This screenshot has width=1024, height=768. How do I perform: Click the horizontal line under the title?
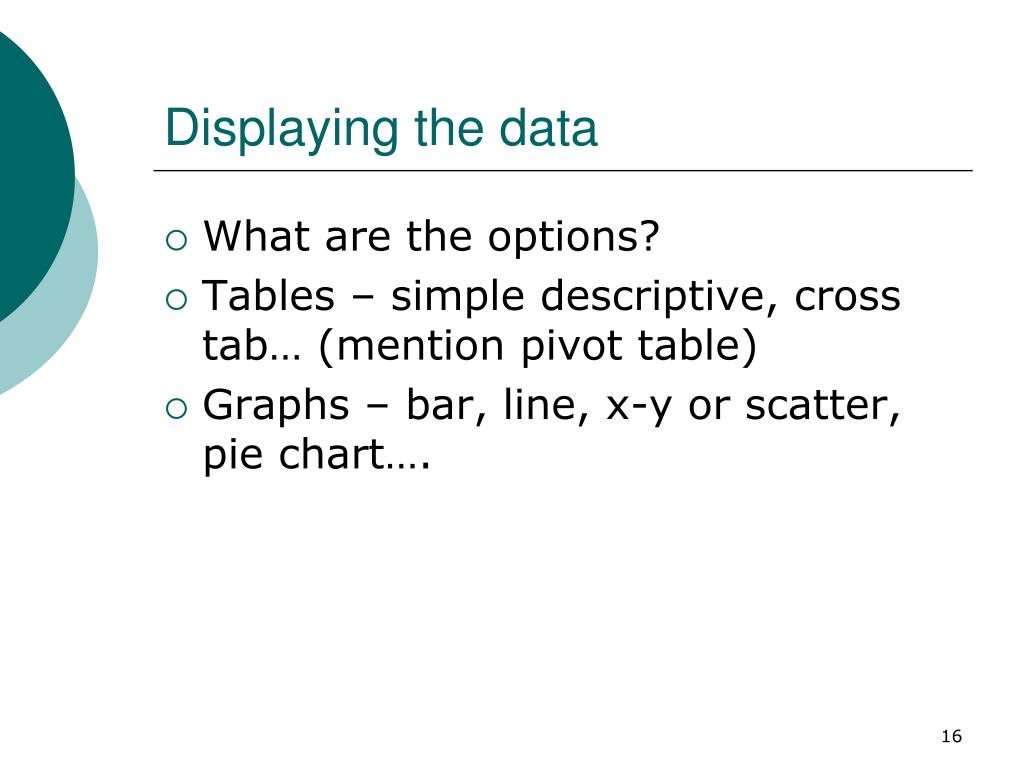tap(563, 170)
